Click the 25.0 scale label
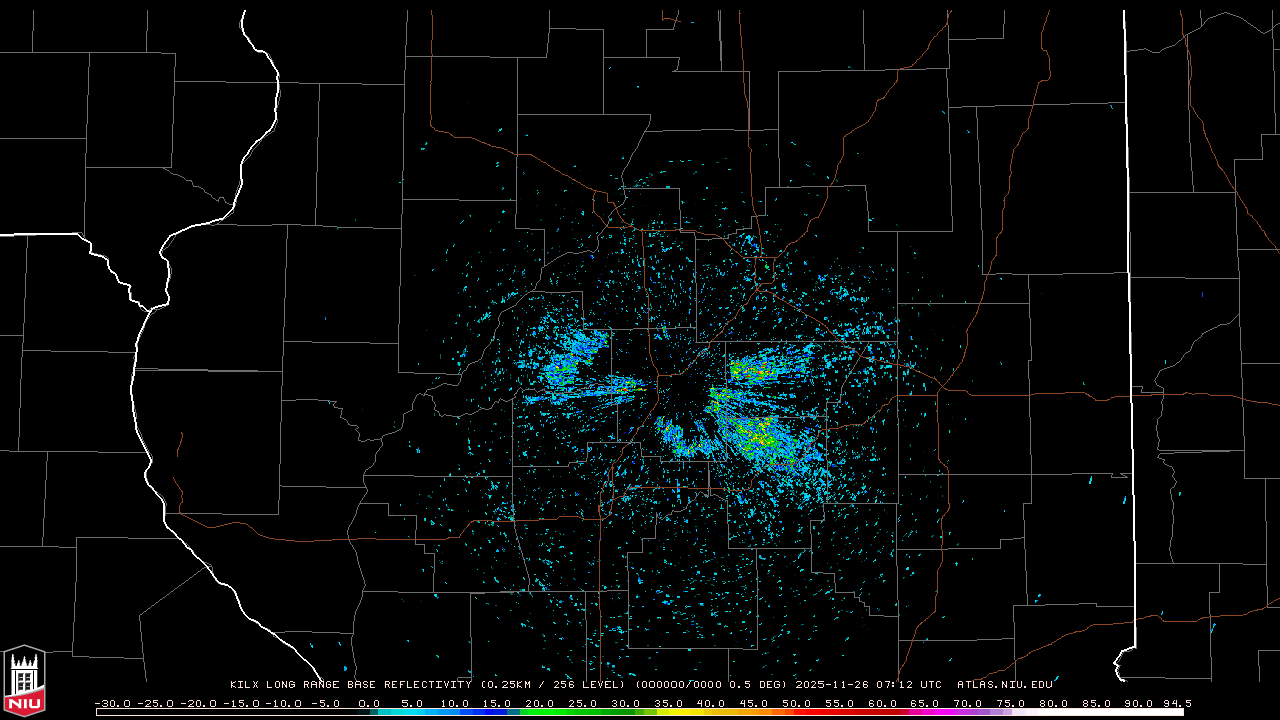Viewport: 1280px width, 720px height. pos(583,704)
